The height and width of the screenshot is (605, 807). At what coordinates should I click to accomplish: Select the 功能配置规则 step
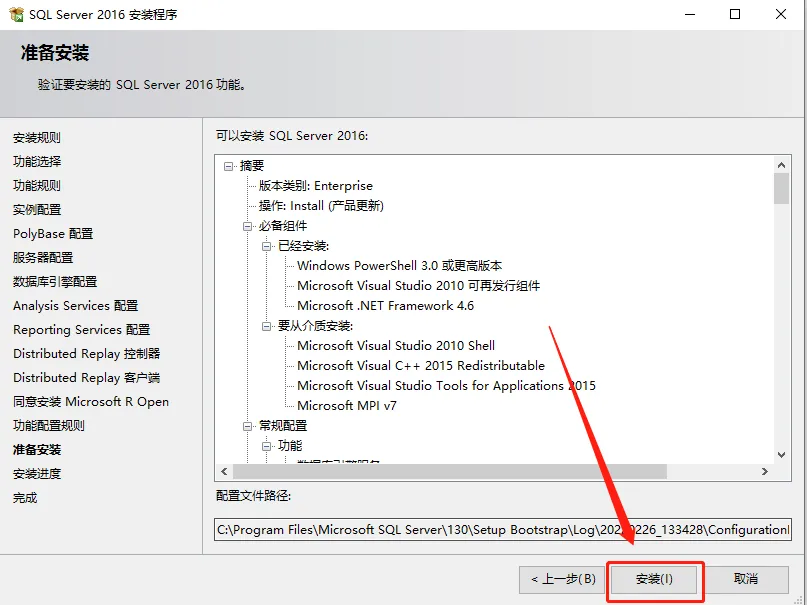(49, 426)
